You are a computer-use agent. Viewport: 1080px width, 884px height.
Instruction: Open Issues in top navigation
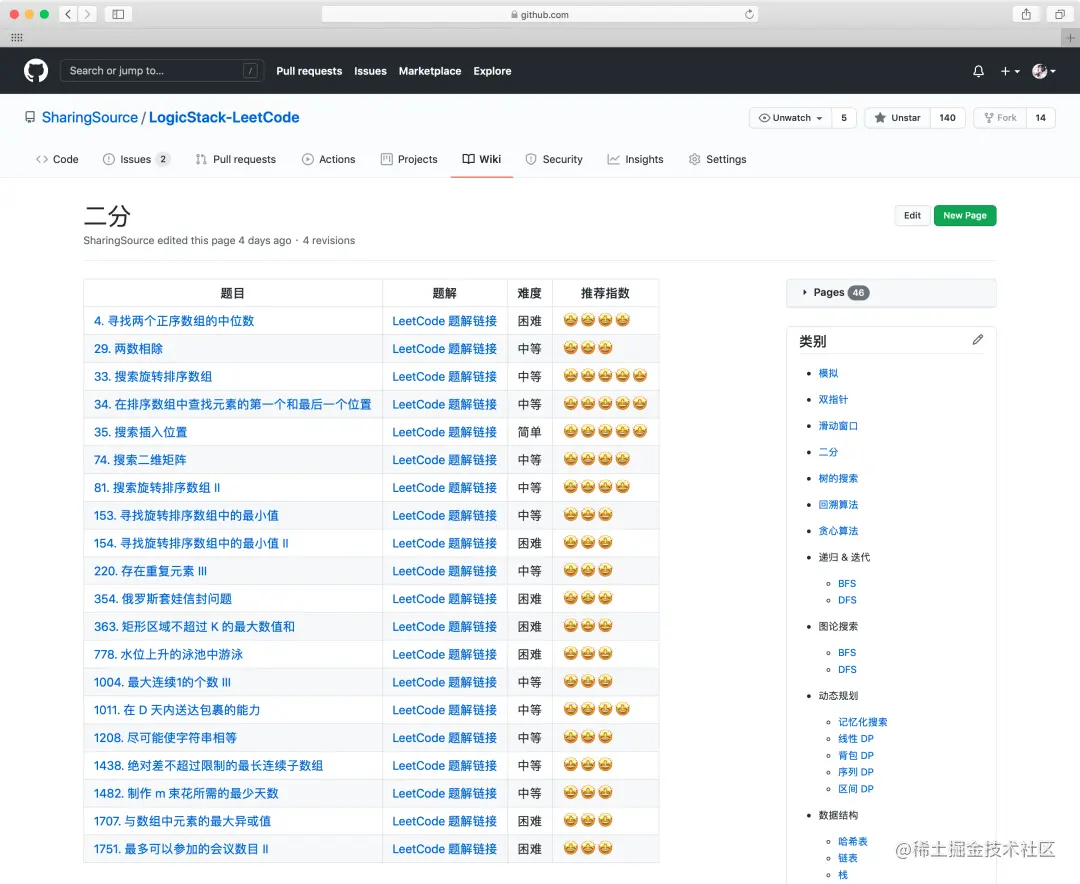pyautogui.click(x=371, y=71)
